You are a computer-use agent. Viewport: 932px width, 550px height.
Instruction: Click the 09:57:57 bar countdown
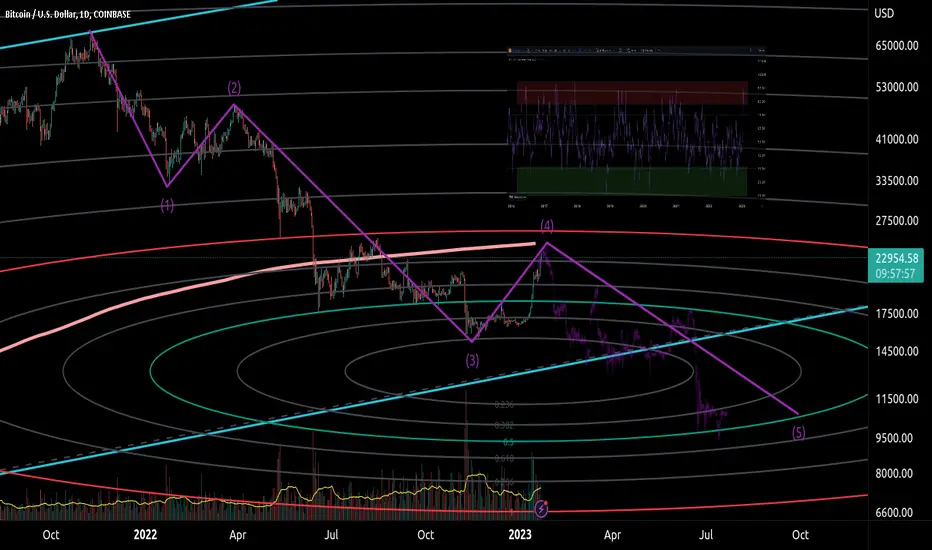coord(895,274)
